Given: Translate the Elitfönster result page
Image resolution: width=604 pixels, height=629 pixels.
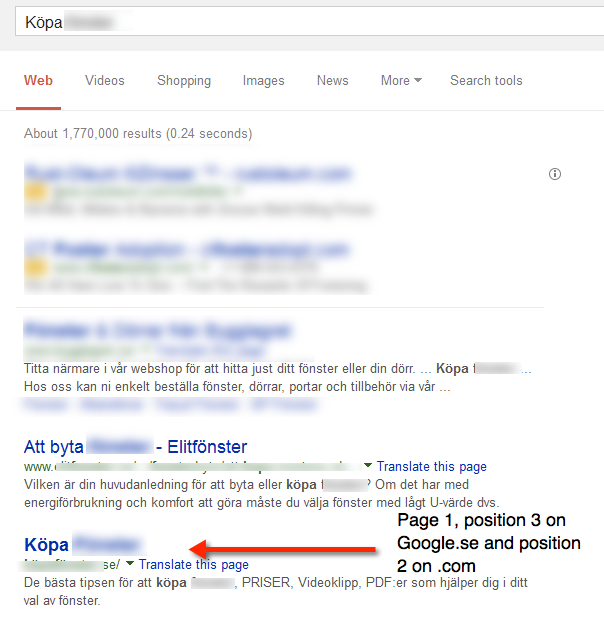Looking at the screenshot, I should tap(432, 467).
